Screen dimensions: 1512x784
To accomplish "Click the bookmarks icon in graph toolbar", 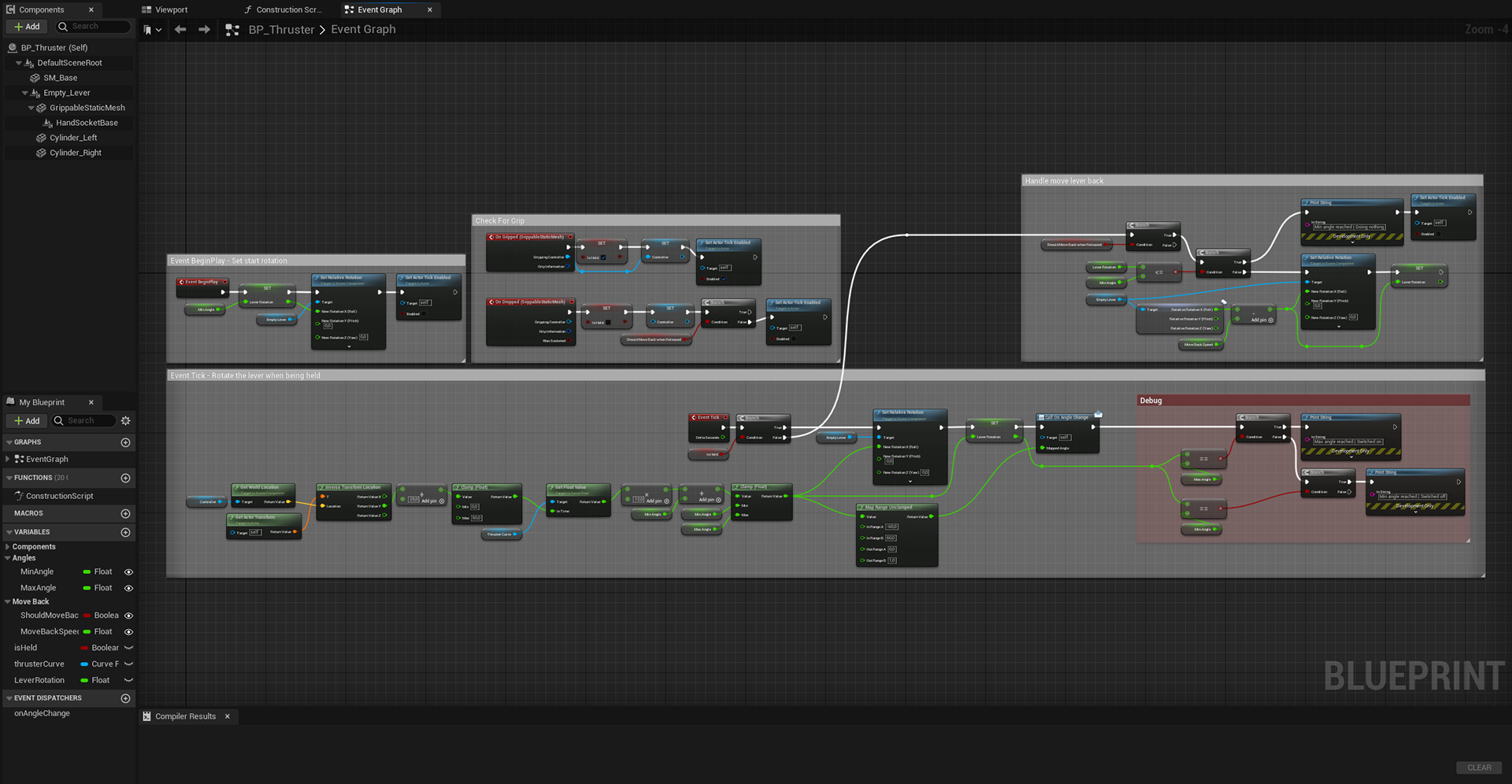I will 148,29.
